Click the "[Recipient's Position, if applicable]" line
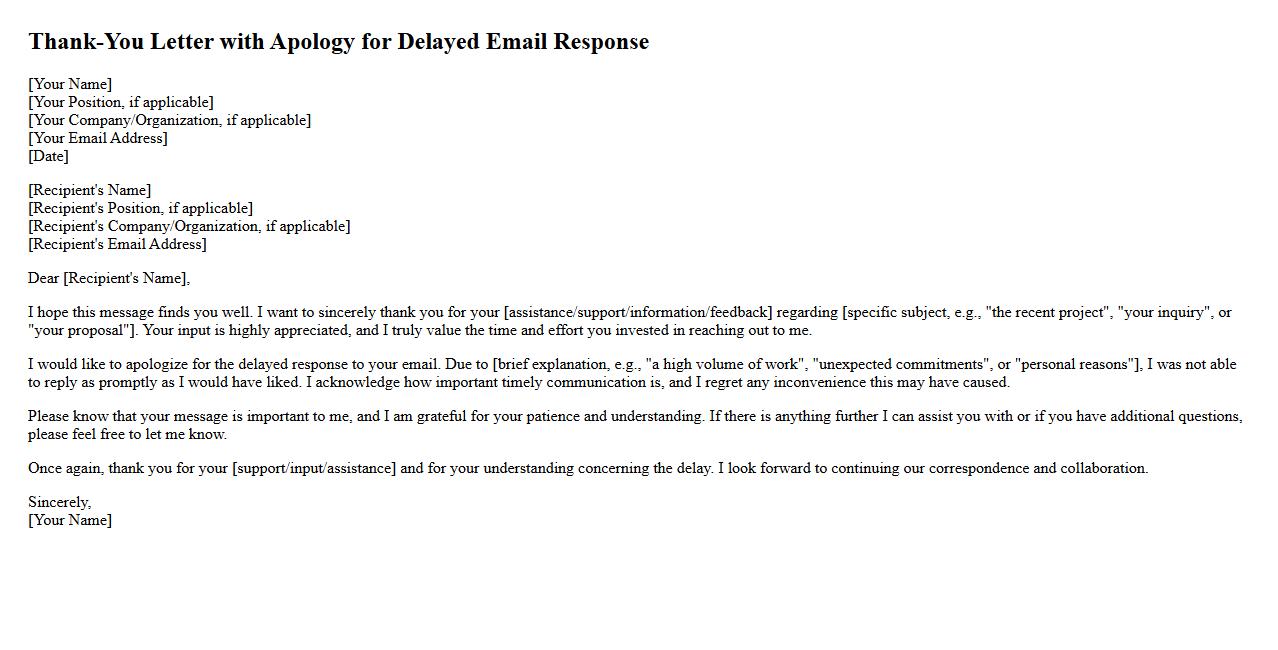1278x650 pixels. 140,208
